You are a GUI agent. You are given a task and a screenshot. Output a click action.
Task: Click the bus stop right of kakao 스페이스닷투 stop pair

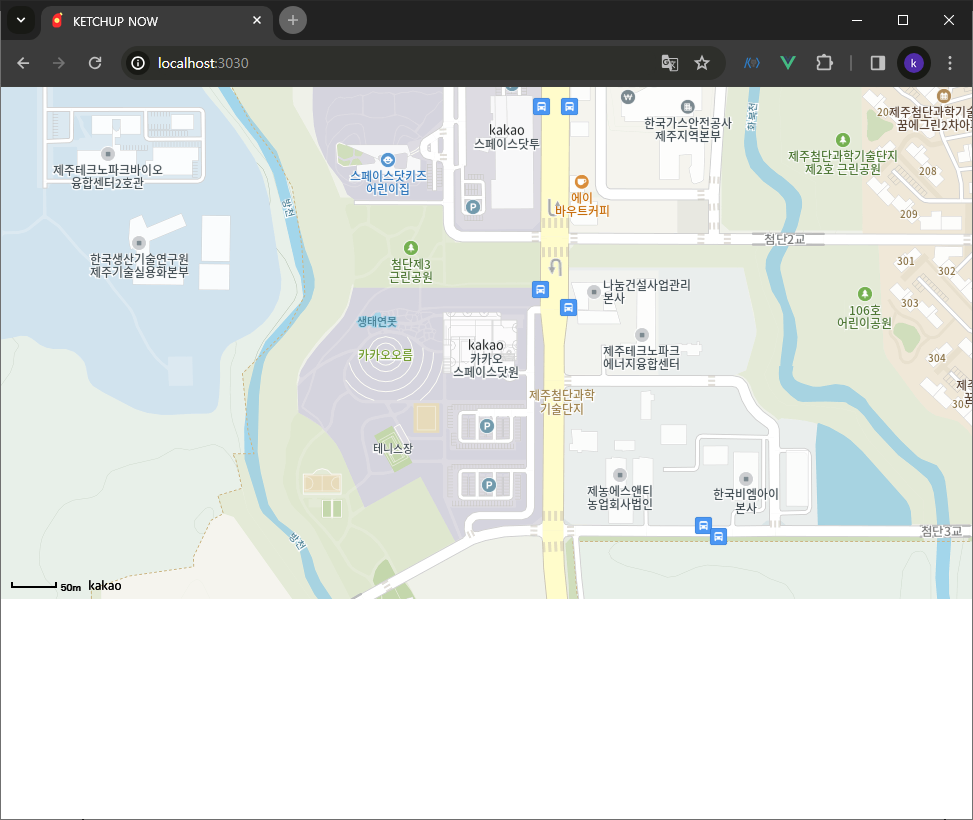[569, 106]
